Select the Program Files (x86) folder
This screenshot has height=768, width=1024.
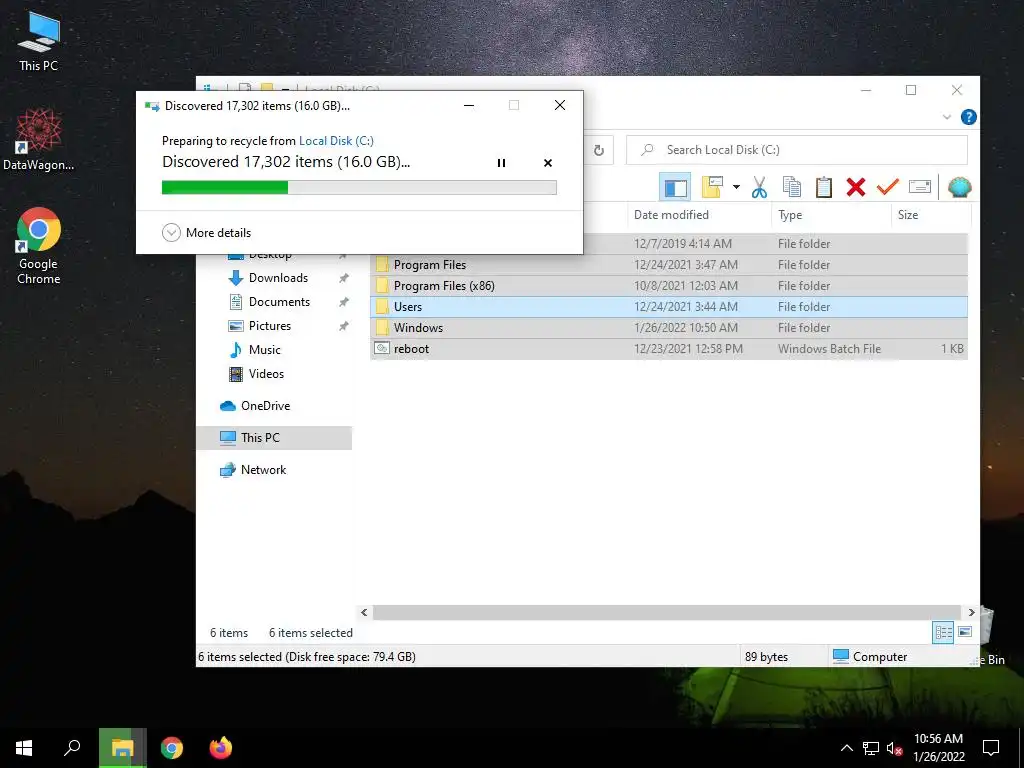click(x=669, y=285)
